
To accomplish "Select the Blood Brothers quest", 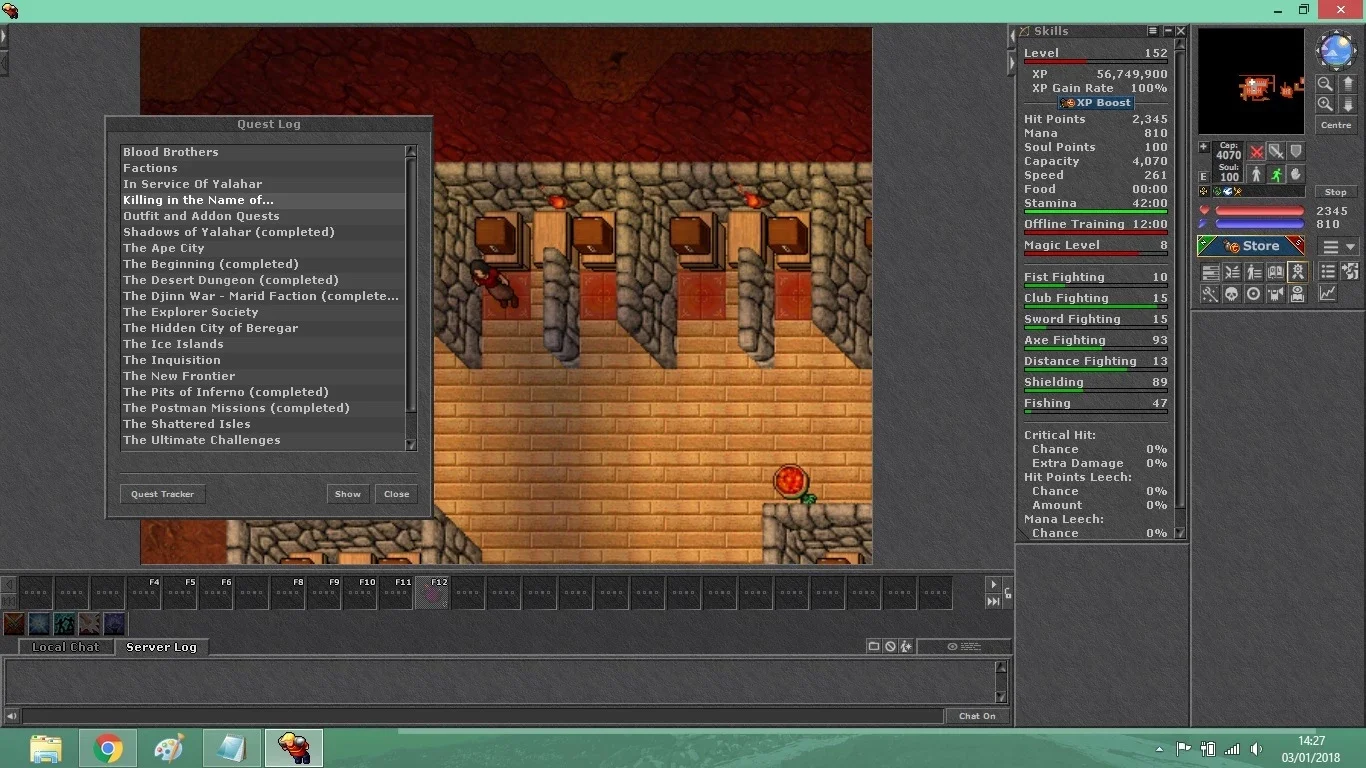I will coord(262,152).
